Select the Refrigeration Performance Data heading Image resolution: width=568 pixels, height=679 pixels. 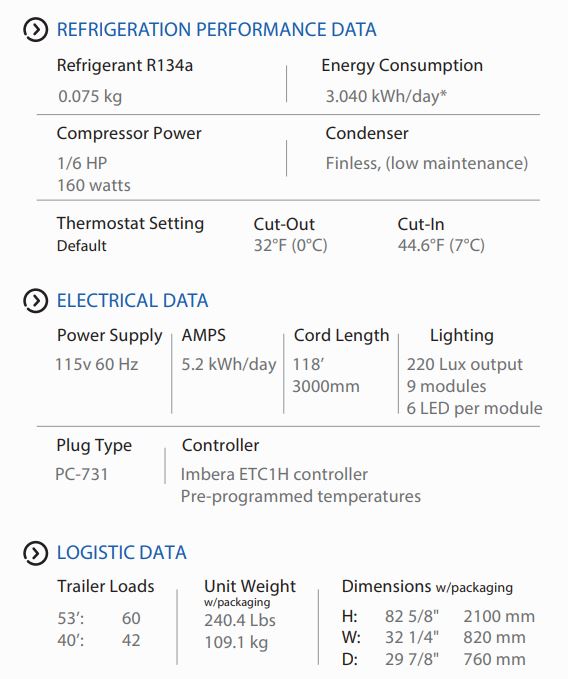coord(216,30)
